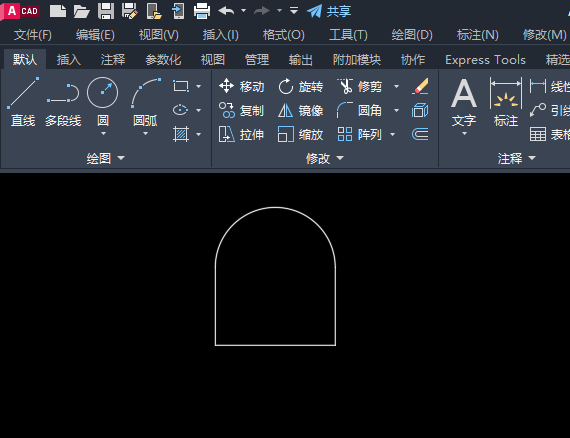
Task: Open the 格式(O) menu
Action: click(284, 35)
